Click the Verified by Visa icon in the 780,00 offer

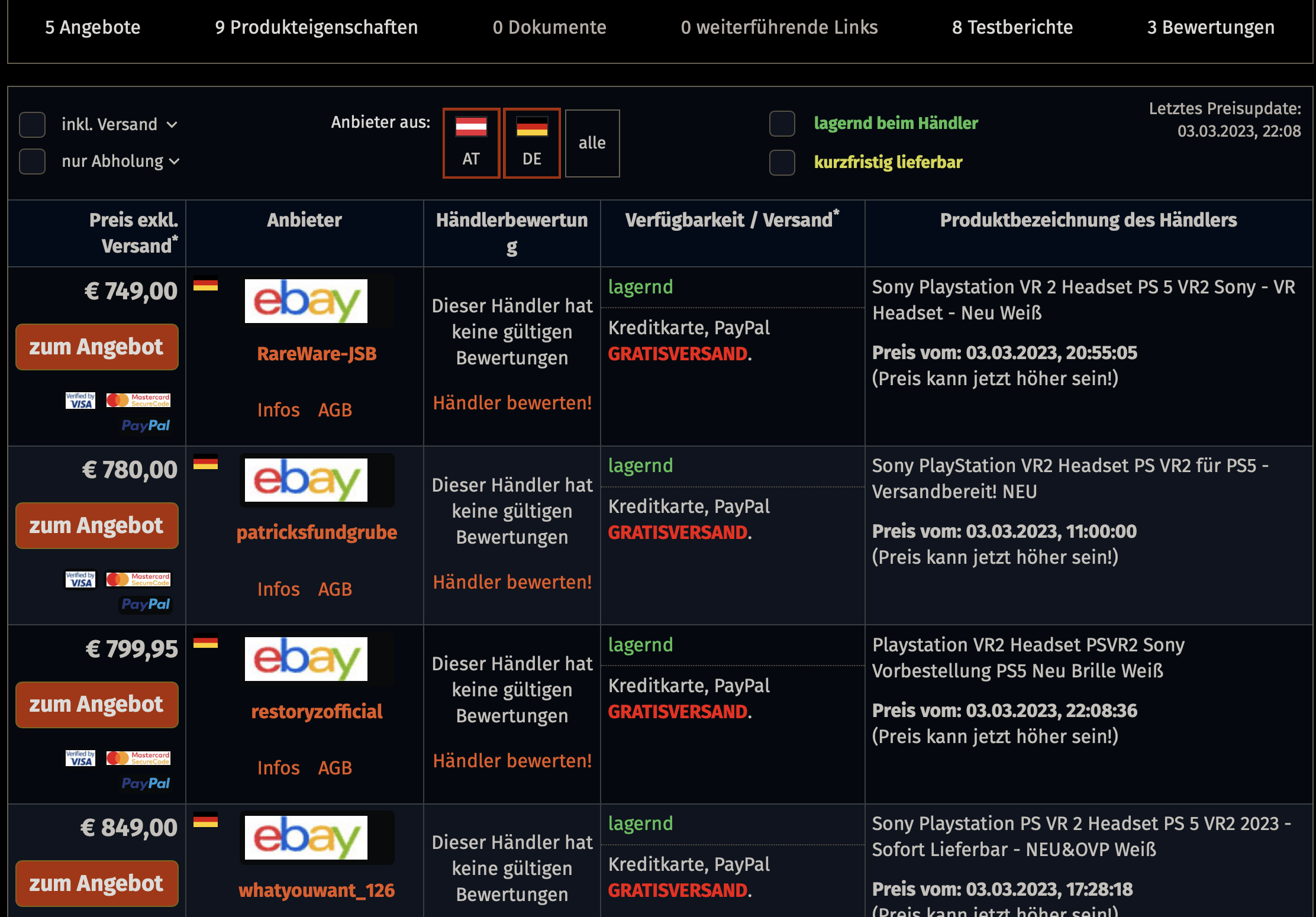[80, 579]
